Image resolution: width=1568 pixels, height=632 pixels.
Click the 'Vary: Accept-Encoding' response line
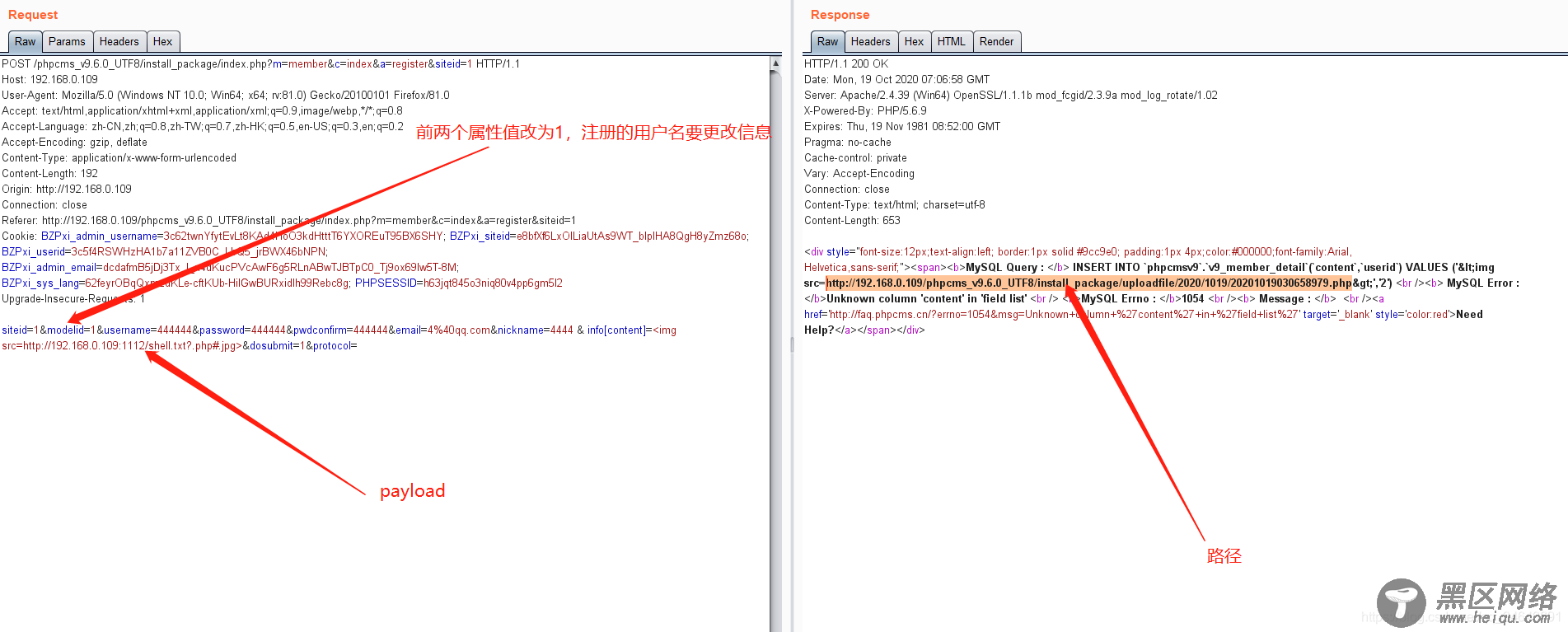859,173
